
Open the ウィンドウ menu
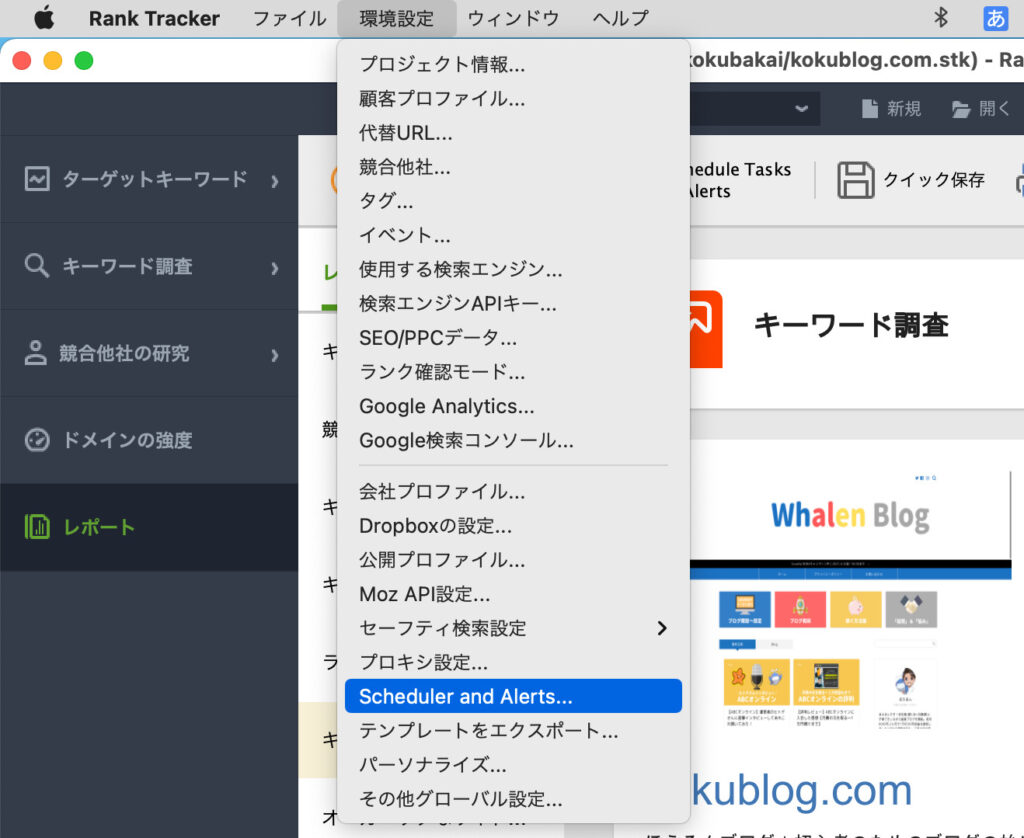tap(513, 18)
